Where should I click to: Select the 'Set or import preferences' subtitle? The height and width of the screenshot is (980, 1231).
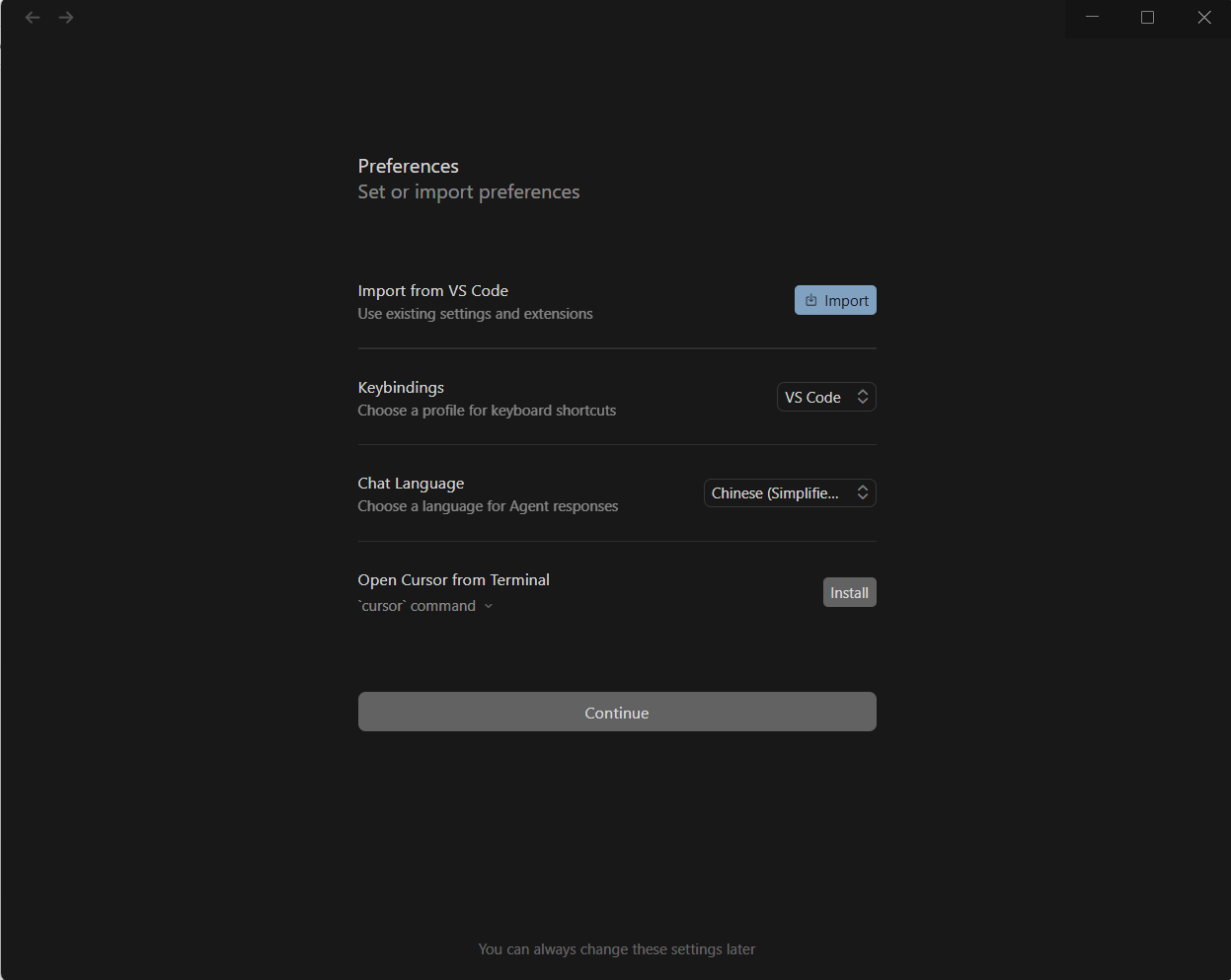(x=469, y=191)
